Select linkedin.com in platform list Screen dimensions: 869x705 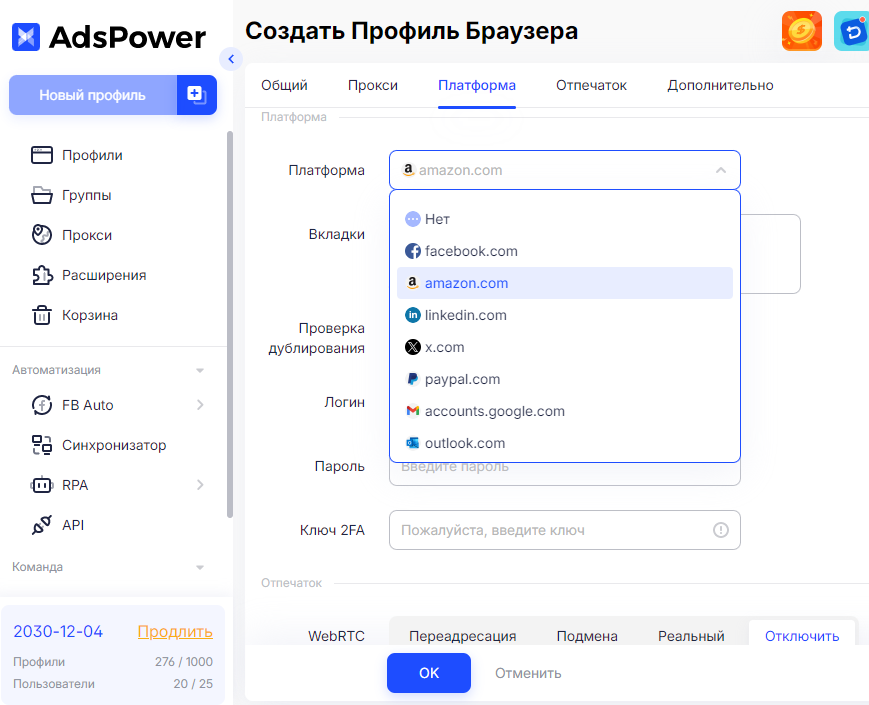click(565, 315)
